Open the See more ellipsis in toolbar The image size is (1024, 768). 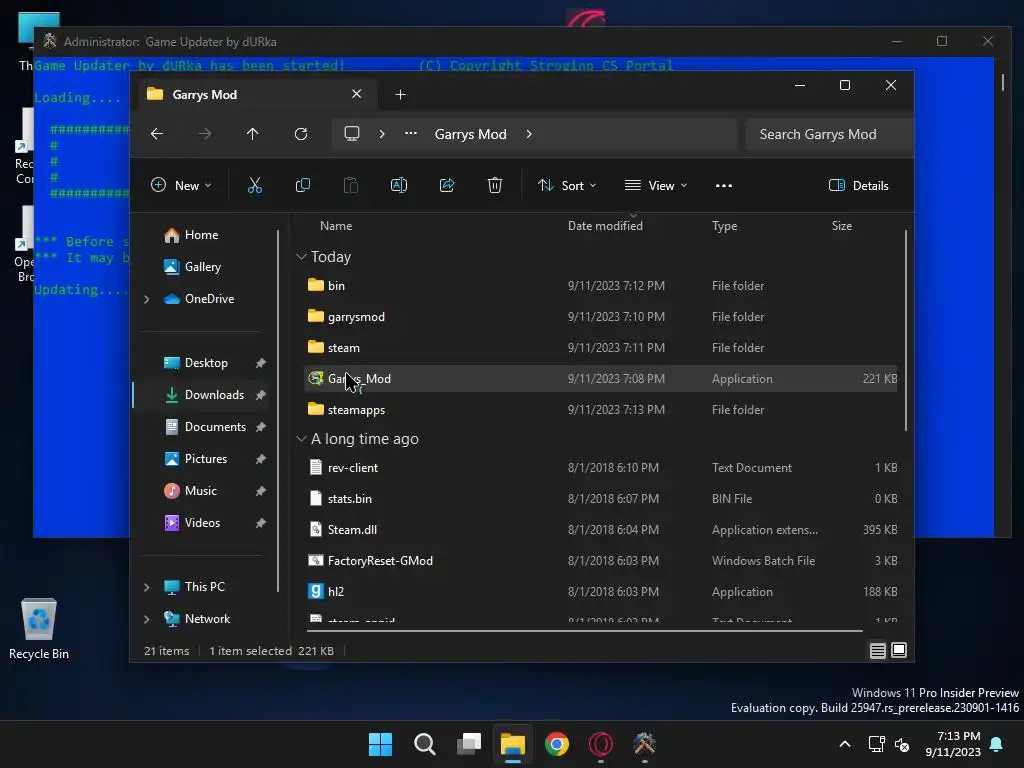pos(724,185)
